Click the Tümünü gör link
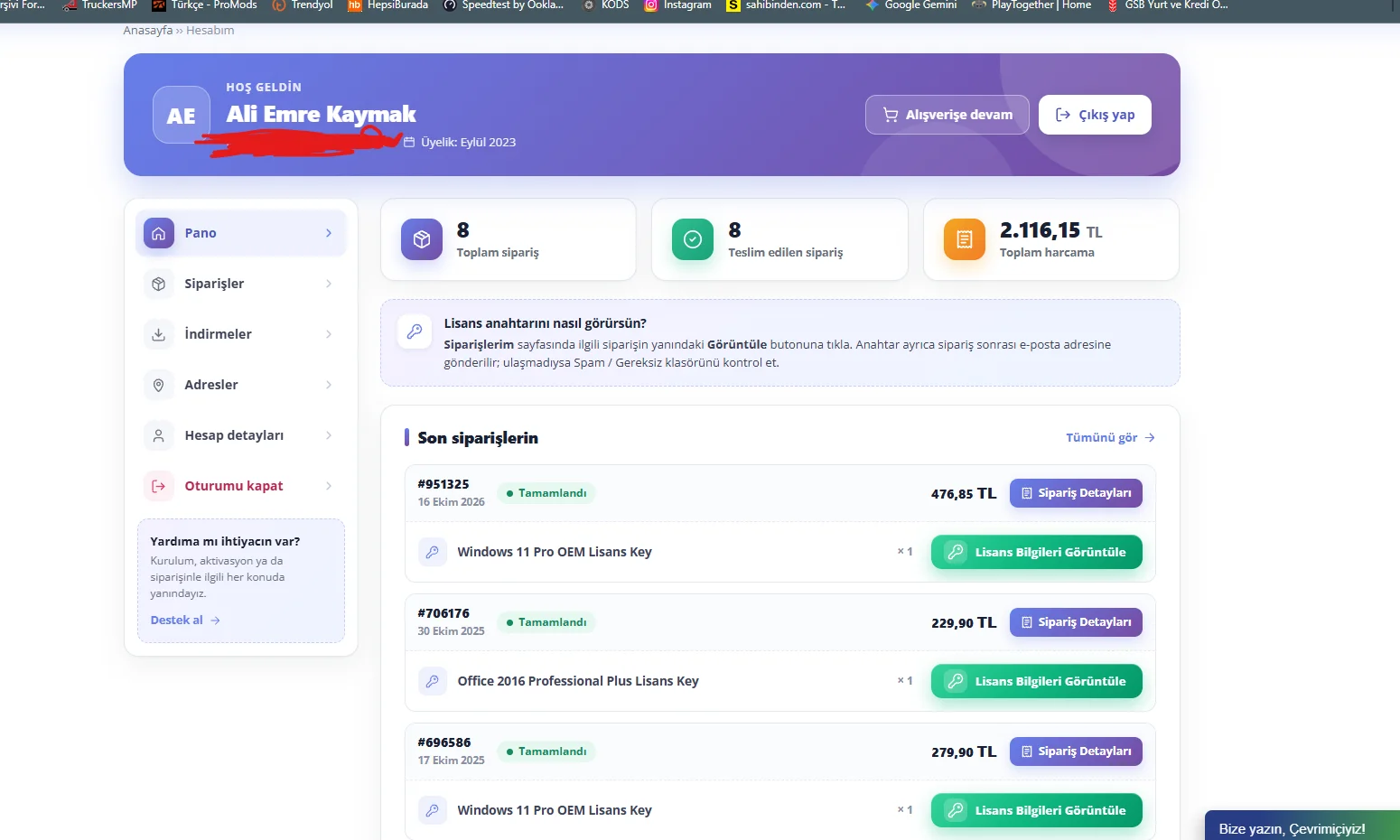 point(1110,437)
